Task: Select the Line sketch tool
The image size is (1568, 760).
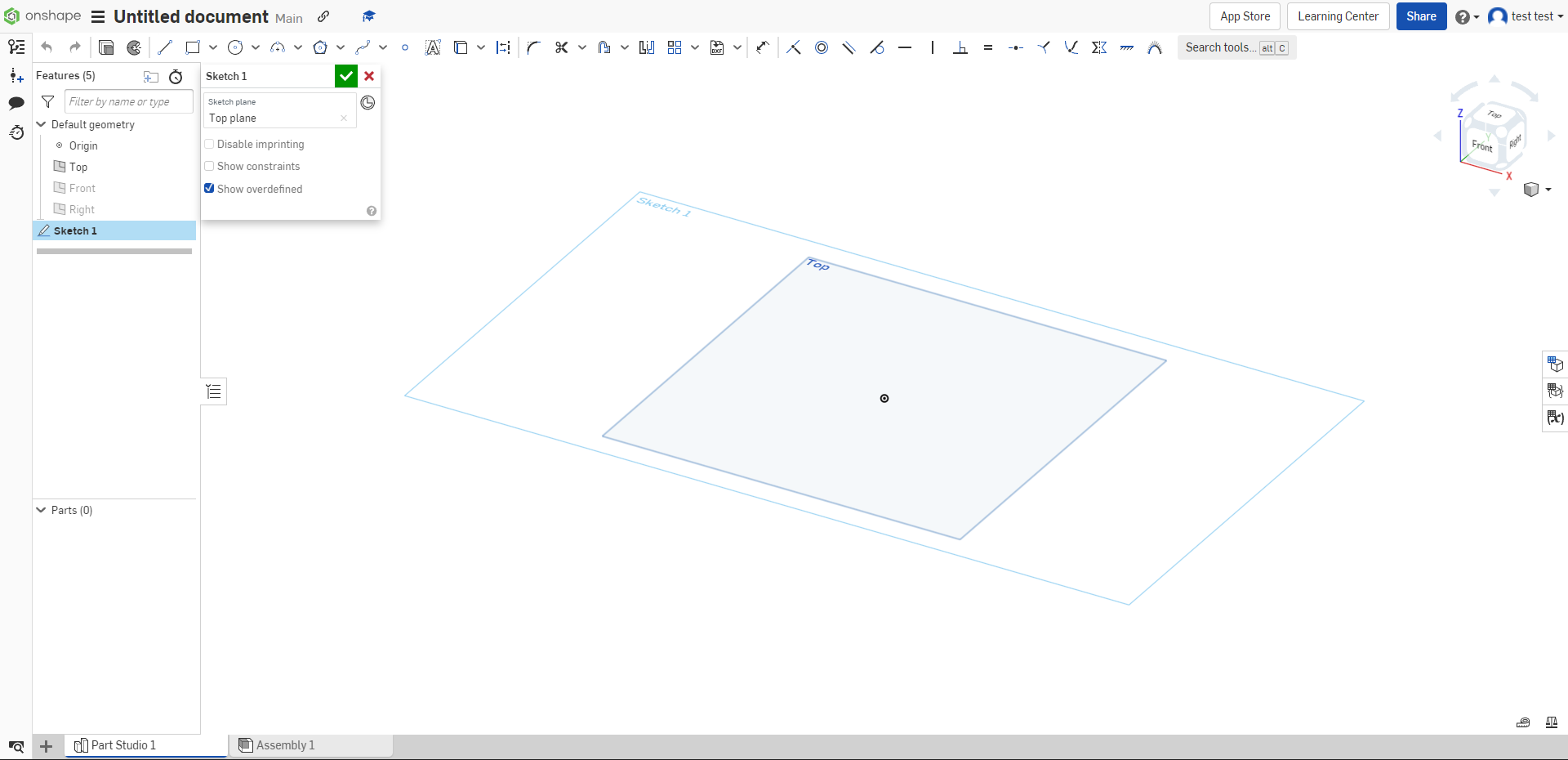Action: 164,47
